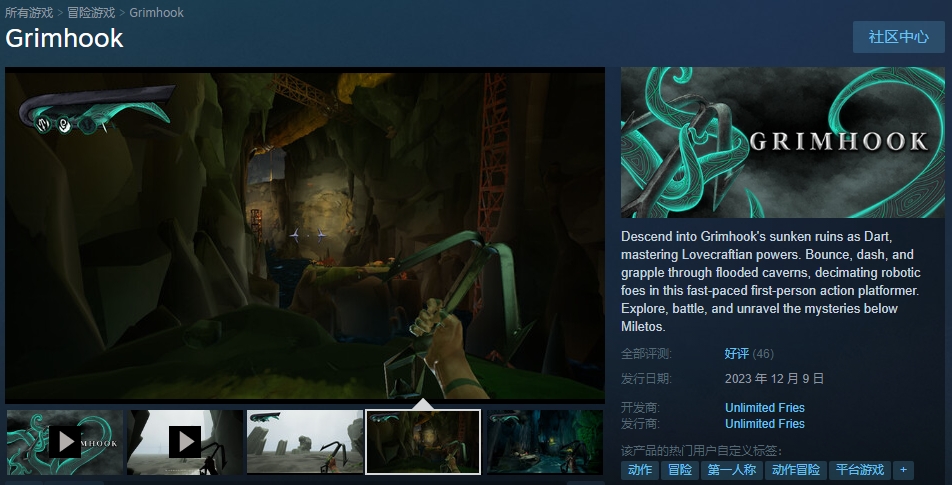Click the 该产品的热门用户自定义标签 label

(702, 451)
